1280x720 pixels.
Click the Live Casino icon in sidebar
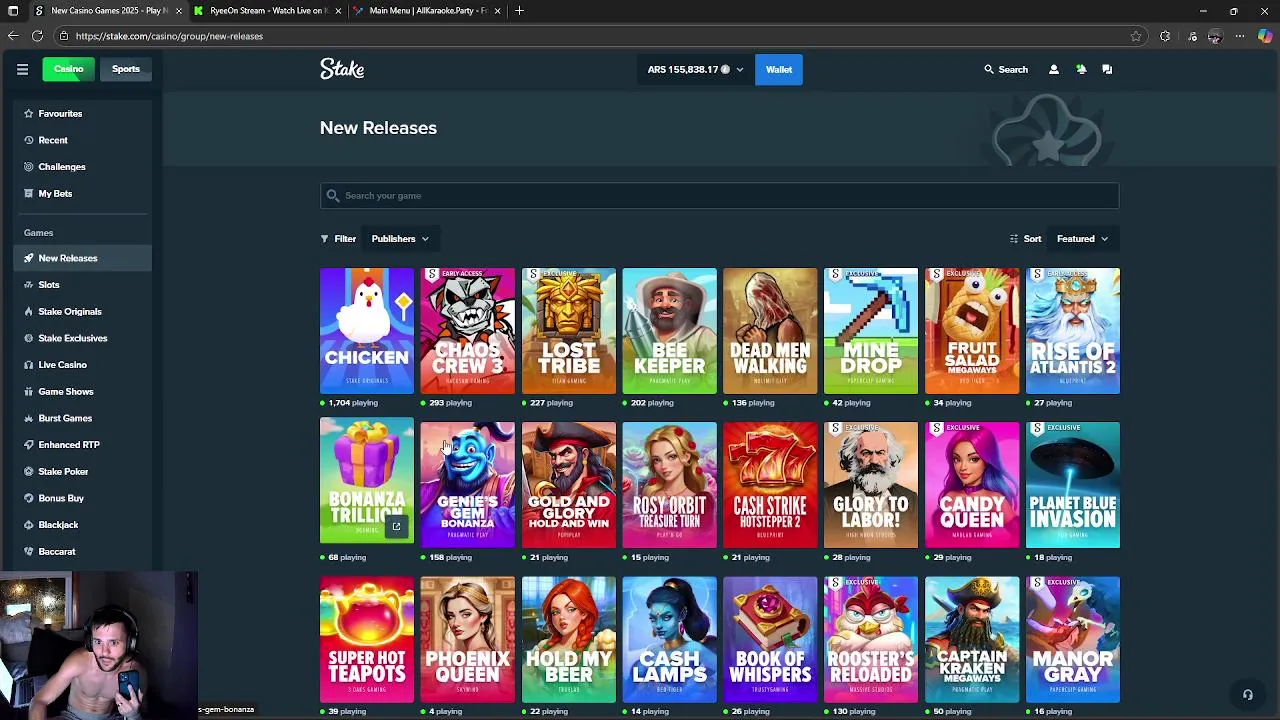tap(29, 365)
